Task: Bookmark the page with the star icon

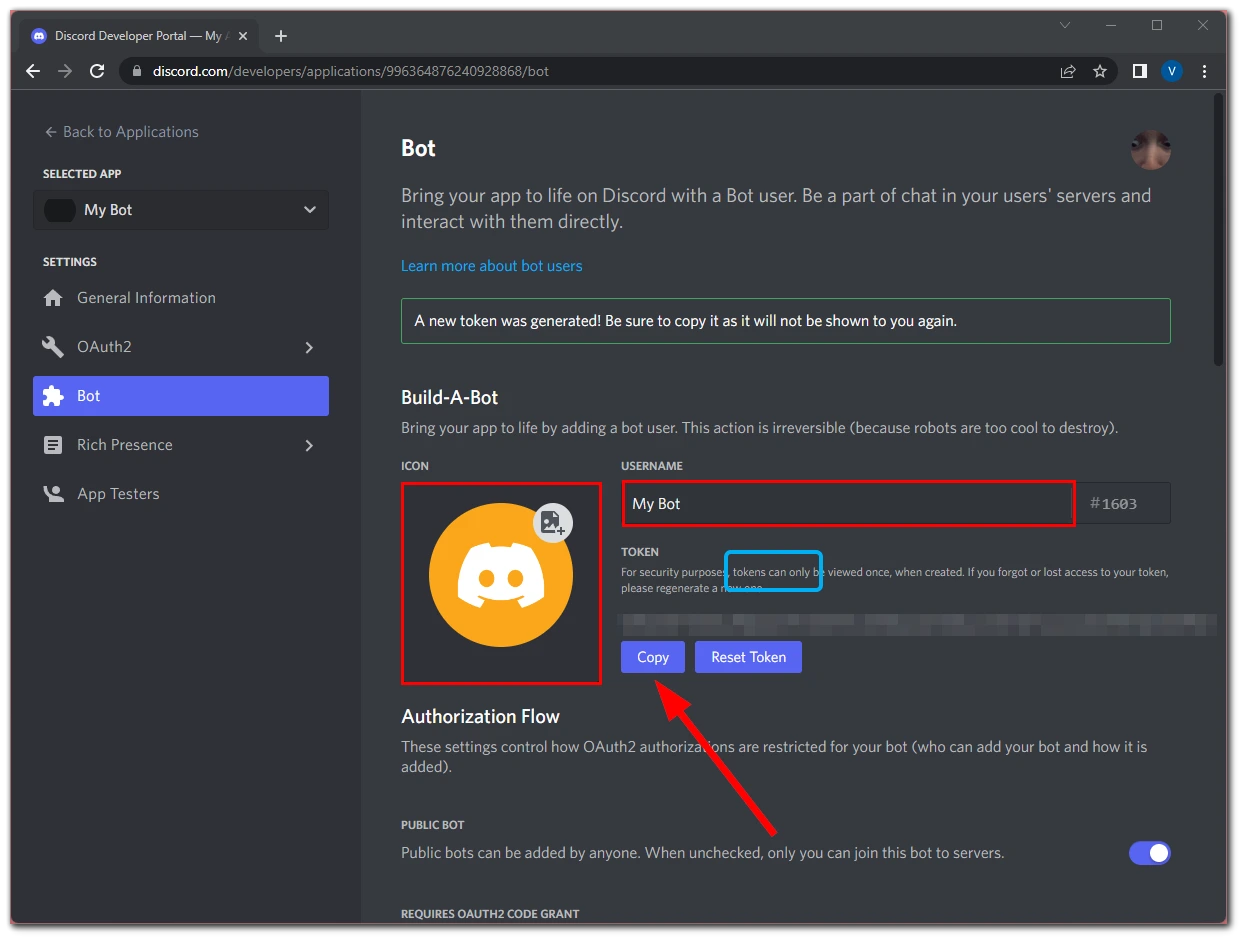Action: tap(1100, 71)
